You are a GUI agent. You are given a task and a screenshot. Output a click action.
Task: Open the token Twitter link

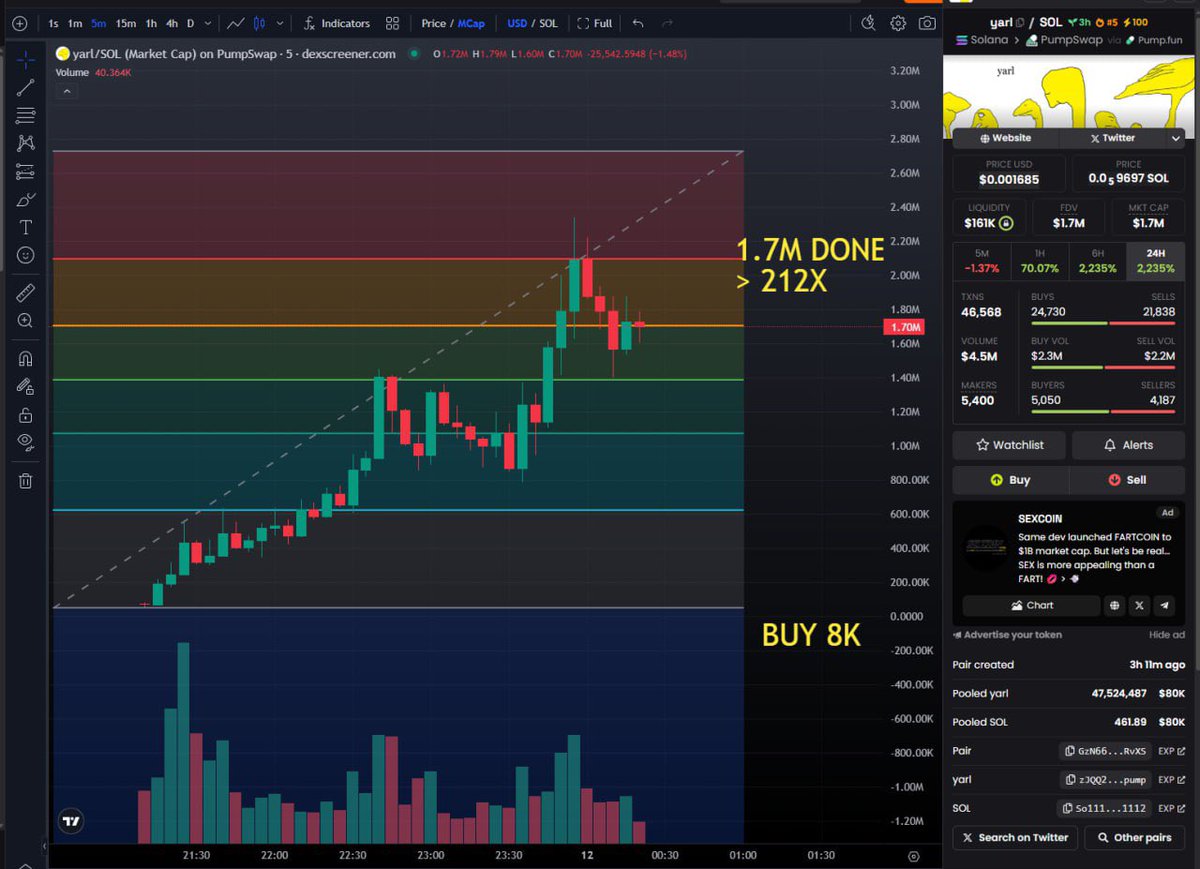point(1112,138)
